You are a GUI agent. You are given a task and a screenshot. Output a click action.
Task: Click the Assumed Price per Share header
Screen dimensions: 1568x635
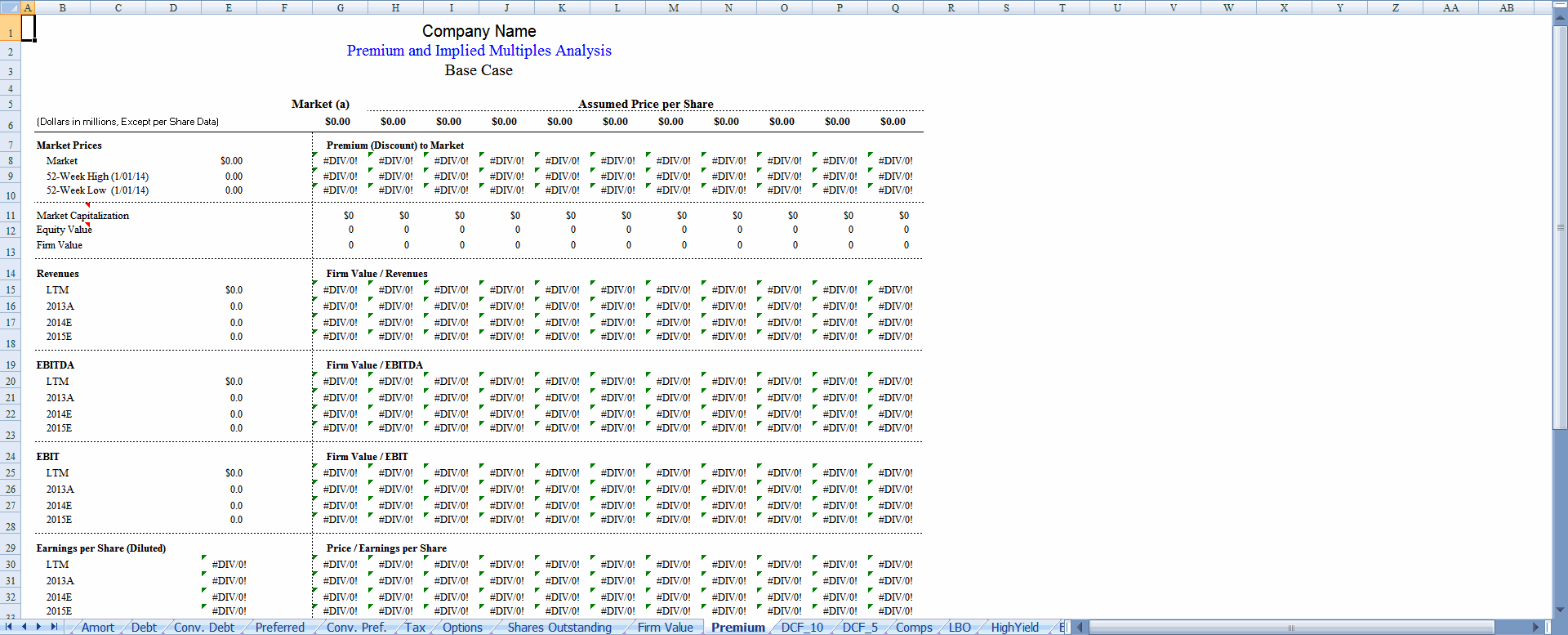click(646, 104)
